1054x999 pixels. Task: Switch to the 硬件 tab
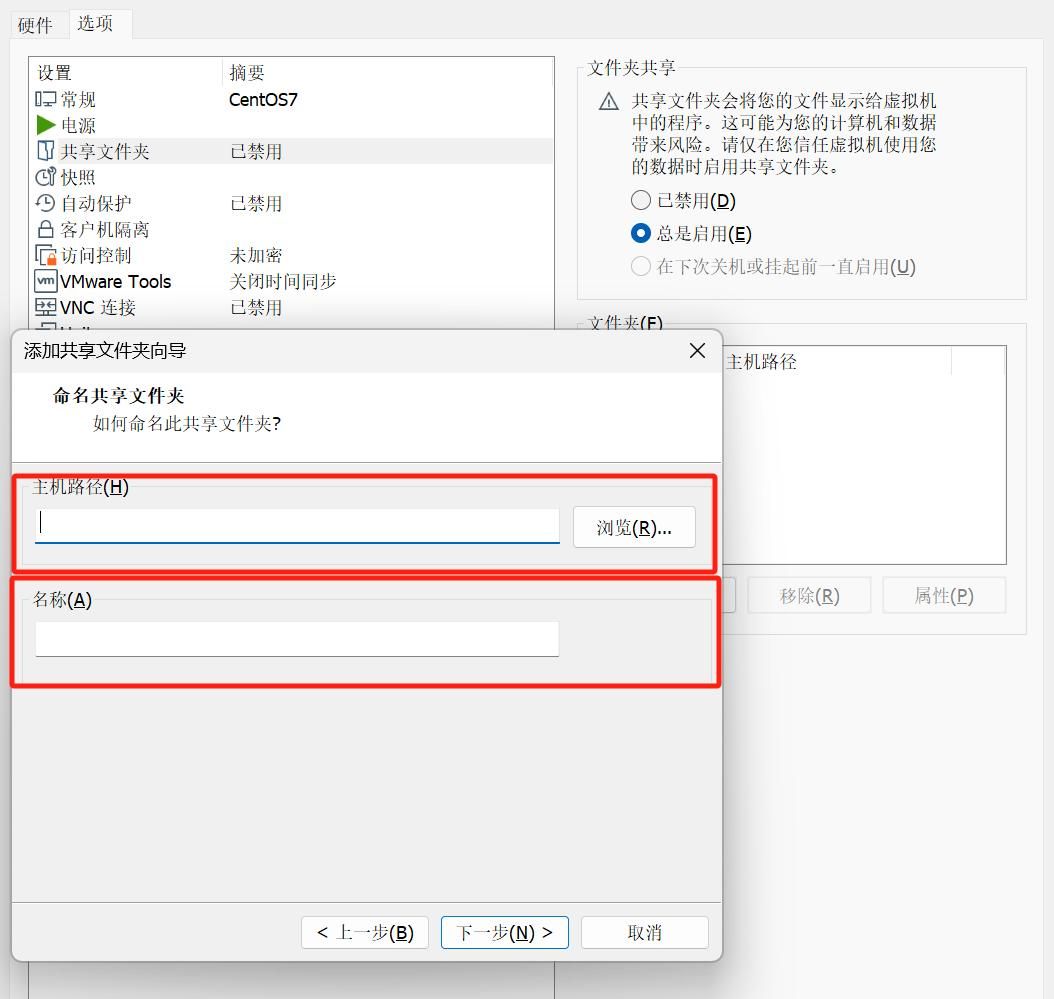[x=37, y=24]
